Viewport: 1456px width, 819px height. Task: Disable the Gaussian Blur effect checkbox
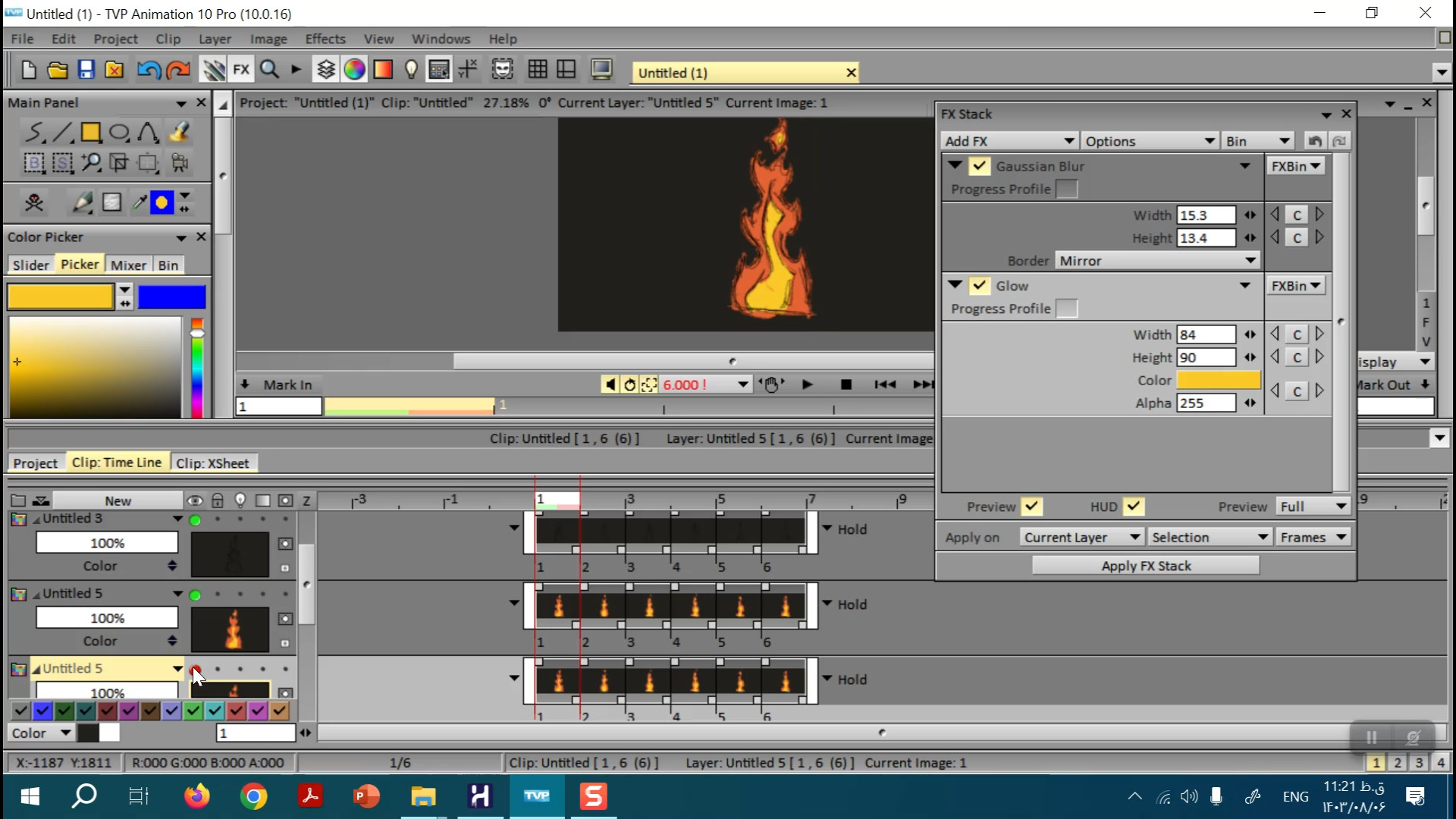(x=980, y=166)
